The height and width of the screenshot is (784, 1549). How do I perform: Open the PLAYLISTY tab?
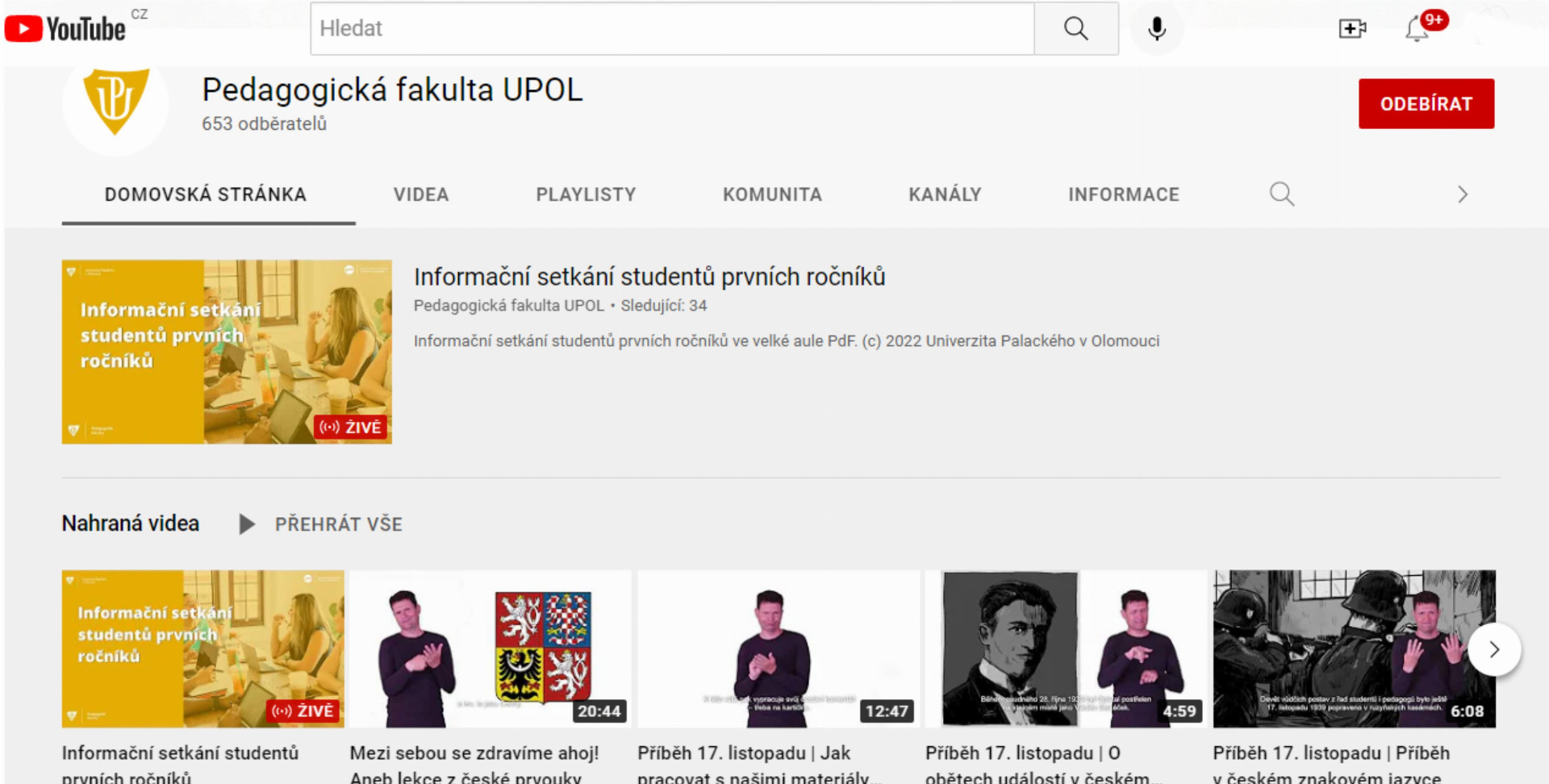(x=586, y=194)
